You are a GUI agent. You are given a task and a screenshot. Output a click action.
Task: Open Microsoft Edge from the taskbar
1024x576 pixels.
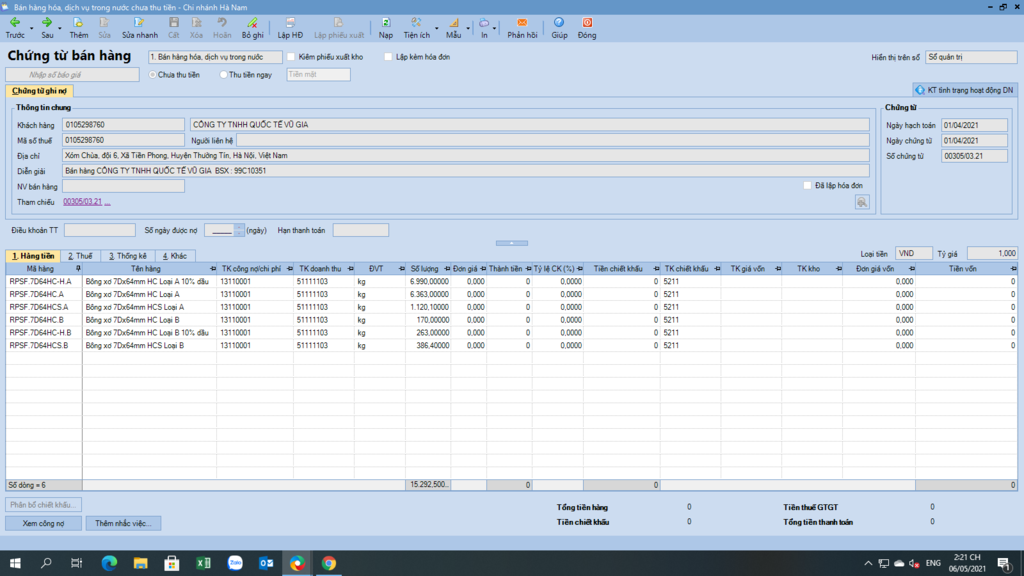coord(109,563)
